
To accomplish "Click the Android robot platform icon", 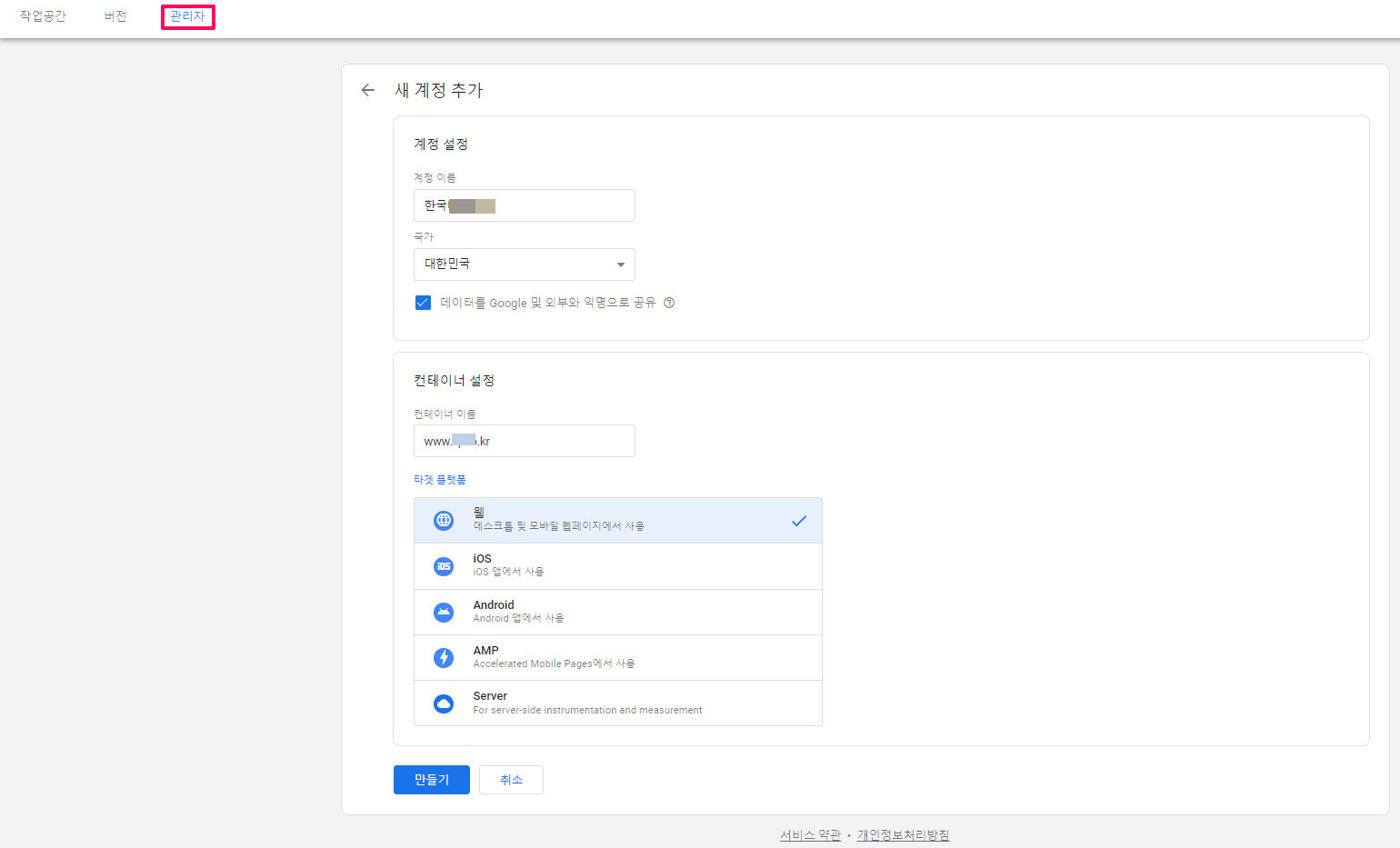I will click(443, 611).
